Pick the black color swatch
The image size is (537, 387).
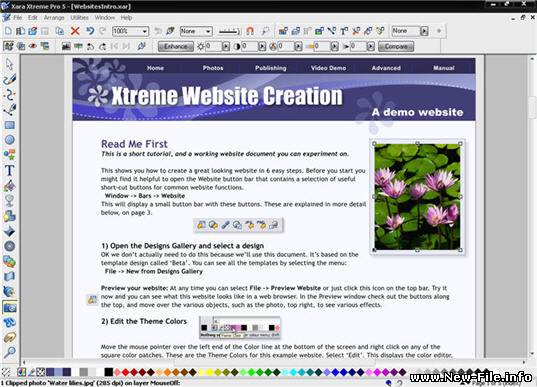[109, 372]
